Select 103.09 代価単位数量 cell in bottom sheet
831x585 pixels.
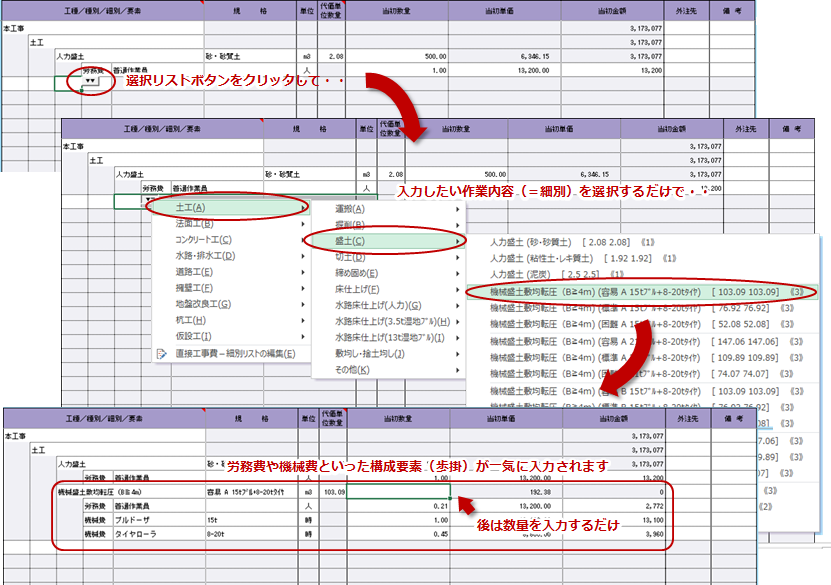(x=333, y=492)
